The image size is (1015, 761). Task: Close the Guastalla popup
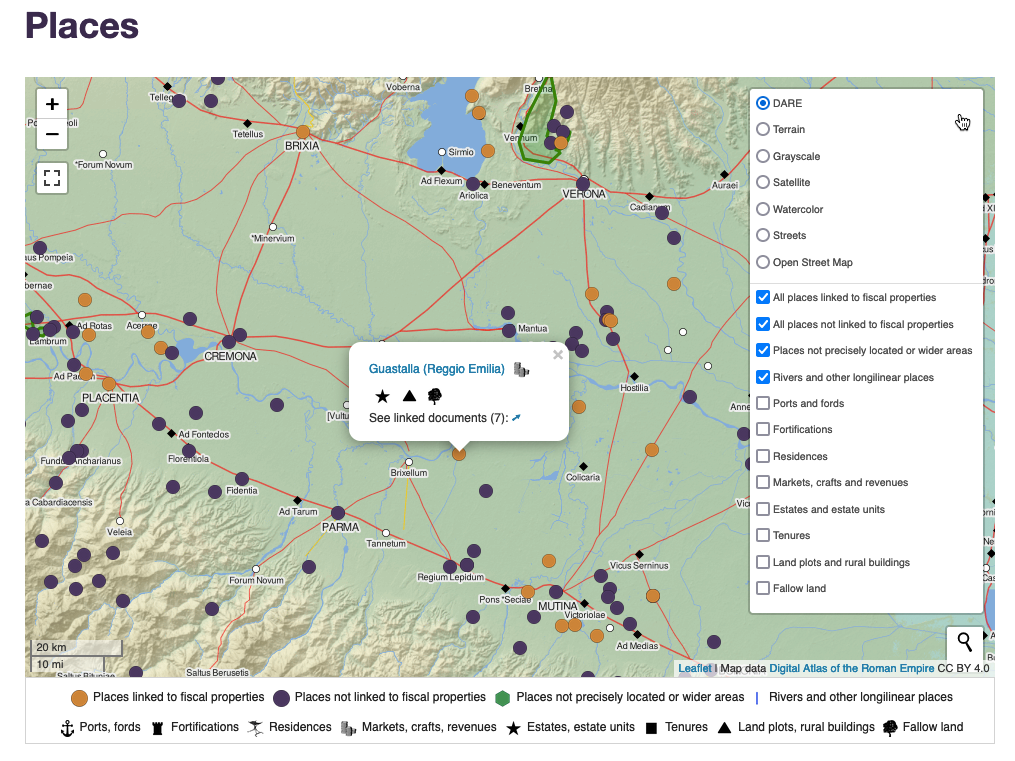coord(558,355)
